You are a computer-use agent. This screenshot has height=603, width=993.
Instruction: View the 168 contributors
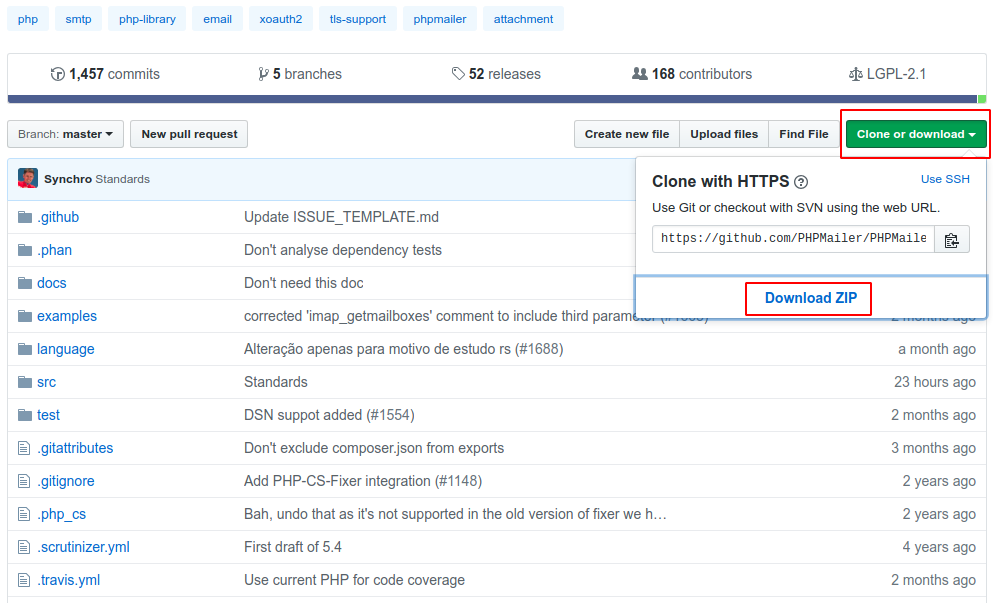click(x=692, y=74)
